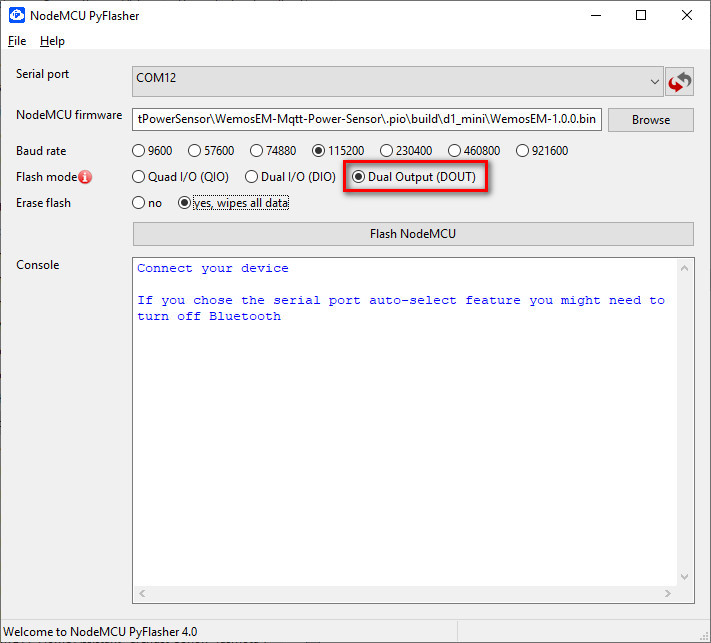Select 57600 baud rate
The image size is (711, 643).
[x=211, y=151]
